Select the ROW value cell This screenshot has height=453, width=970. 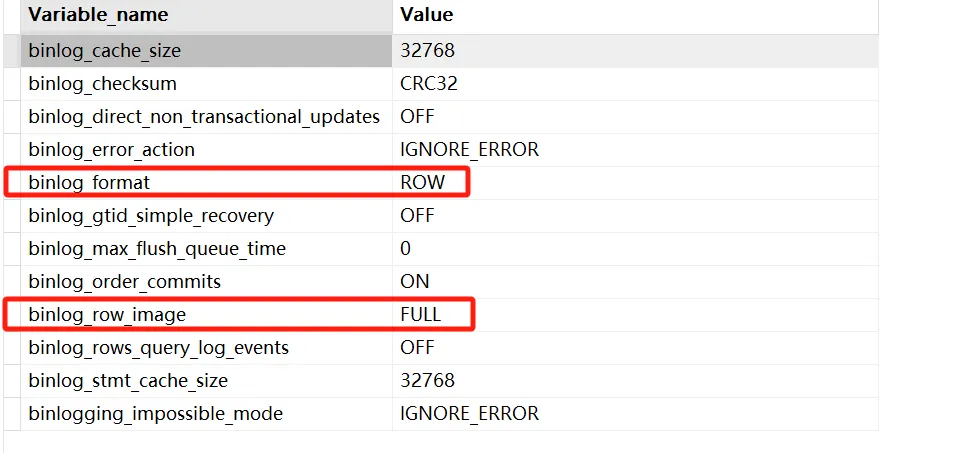point(422,183)
